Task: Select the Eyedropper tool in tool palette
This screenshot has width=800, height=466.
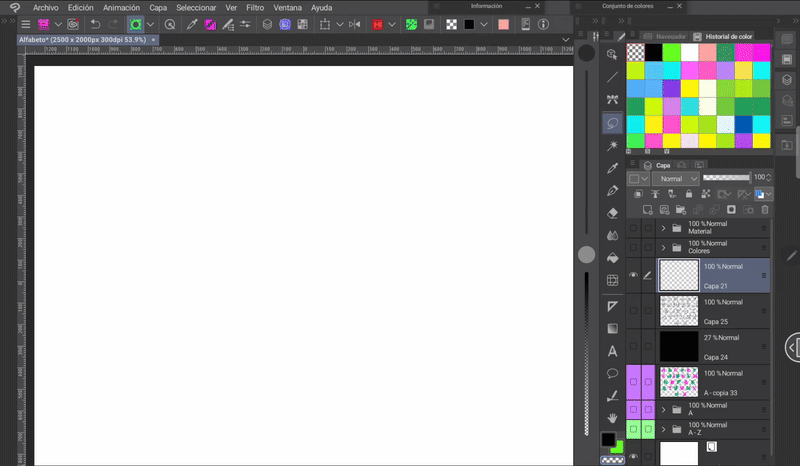Action: (x=612, y=168)
